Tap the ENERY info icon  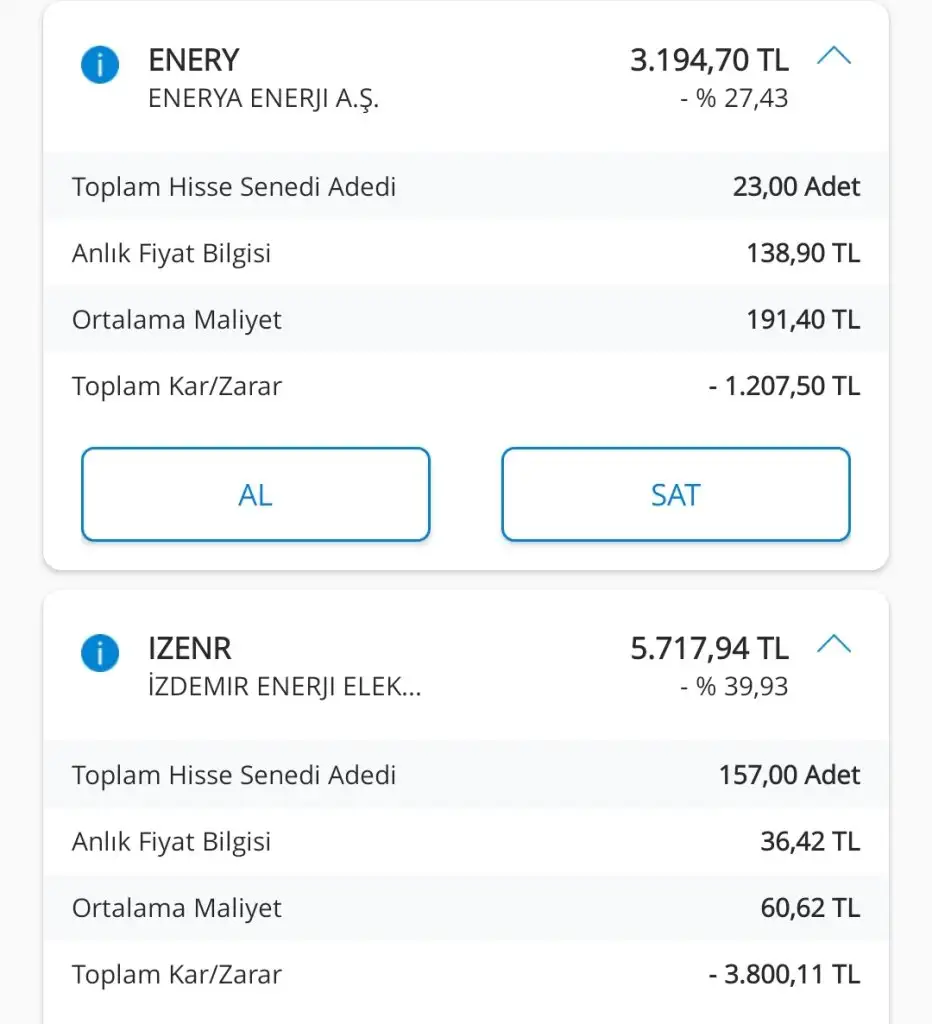click(99, 66)
